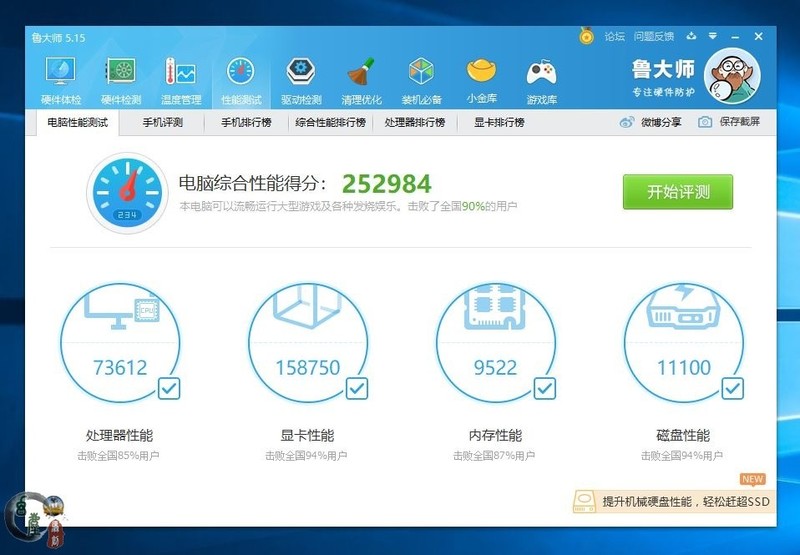Uncheck the 处理器性能 test checkbox
Screen dimensions: 800x555
pos(169,388)
